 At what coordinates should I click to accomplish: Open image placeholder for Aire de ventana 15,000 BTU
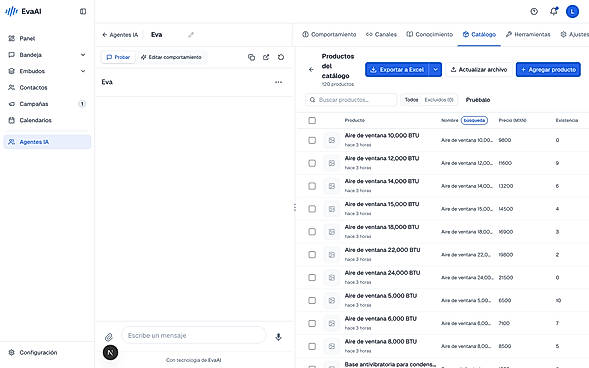point(332,209)
